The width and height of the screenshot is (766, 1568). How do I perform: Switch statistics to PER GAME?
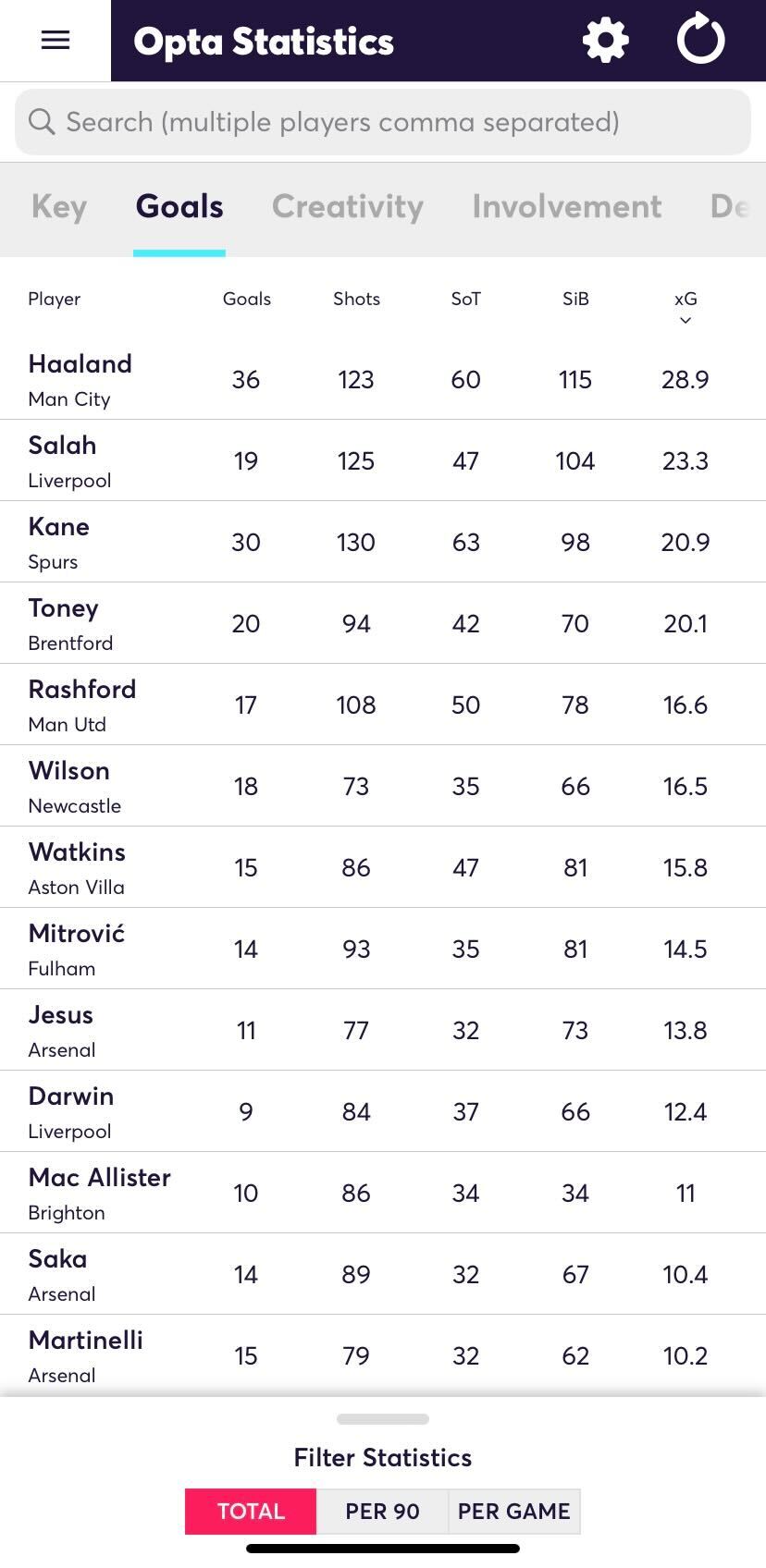click(514, 1511)
